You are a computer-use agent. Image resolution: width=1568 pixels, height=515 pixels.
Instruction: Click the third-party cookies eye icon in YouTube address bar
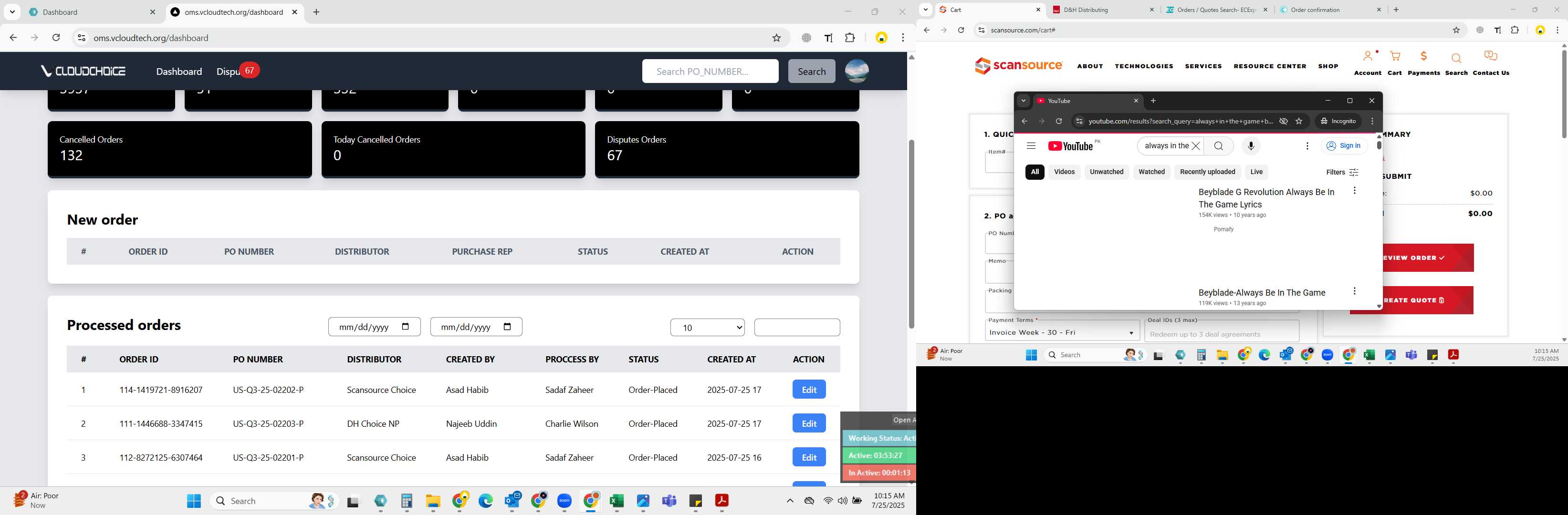pos(1283,121)
